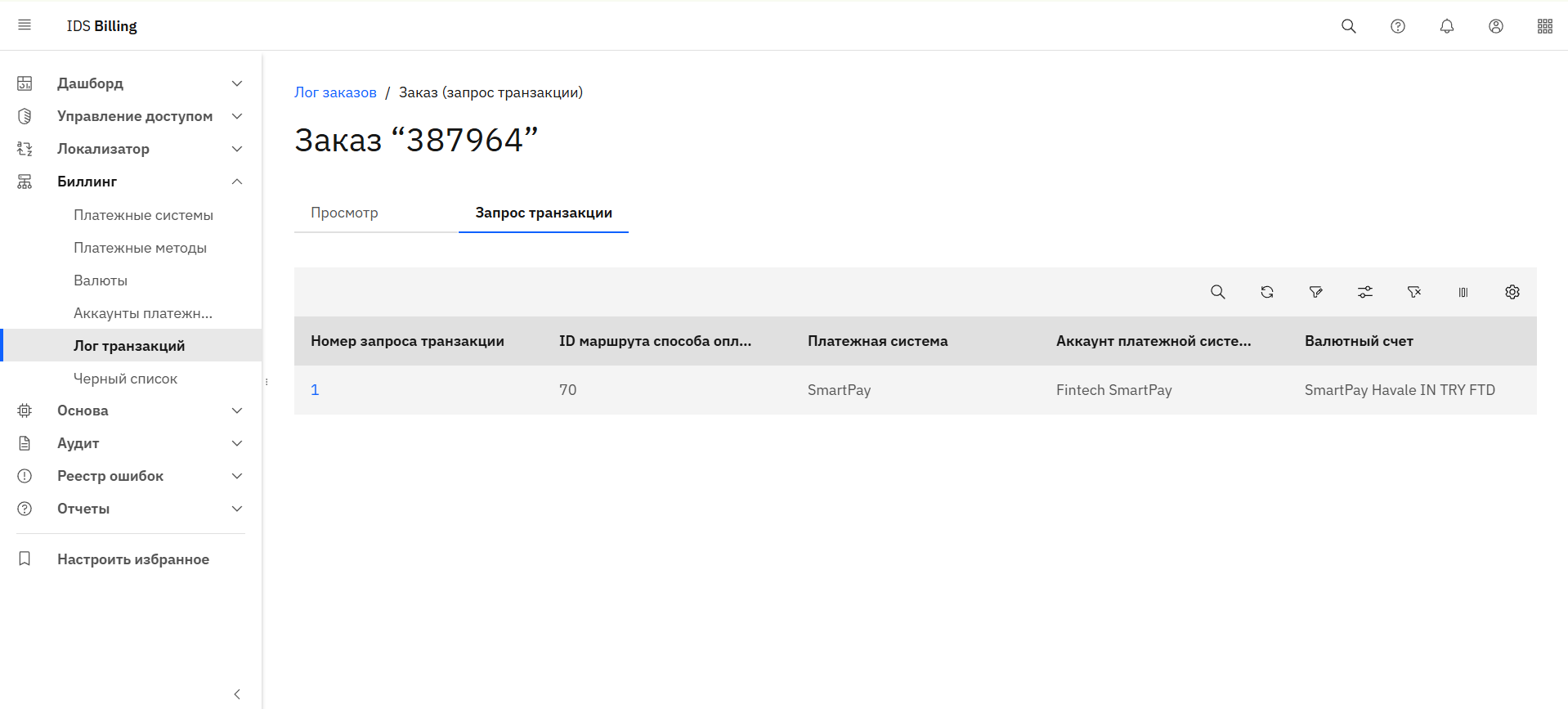Click Настроить избранное in sidebar

click(132, 559)
